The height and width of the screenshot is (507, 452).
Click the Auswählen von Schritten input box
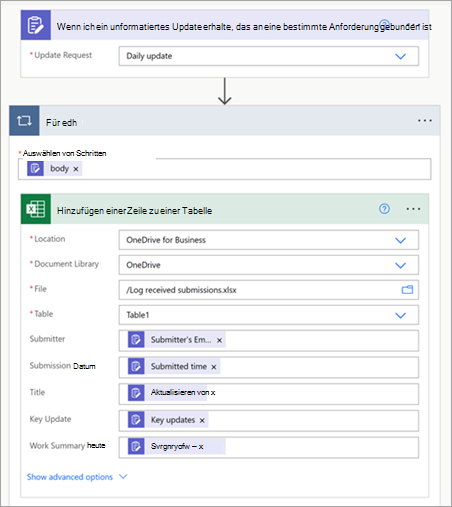click(x=224, y=169)
